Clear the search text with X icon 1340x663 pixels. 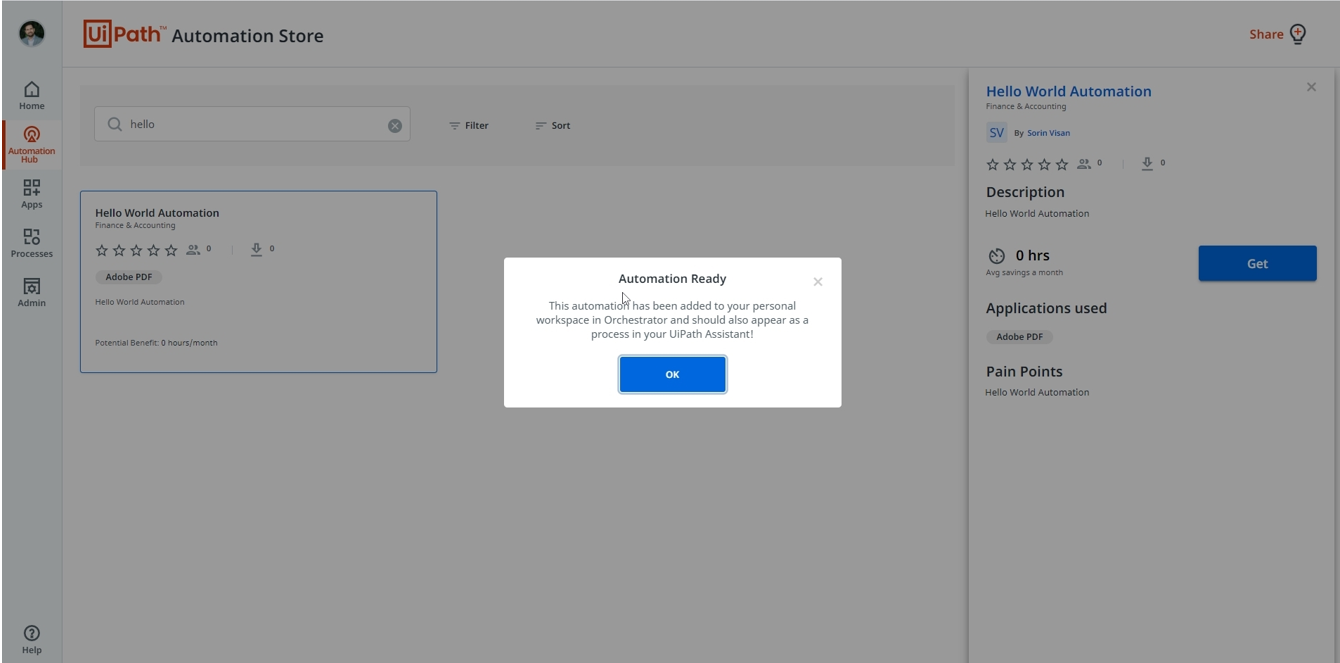[x=395, y=125]
